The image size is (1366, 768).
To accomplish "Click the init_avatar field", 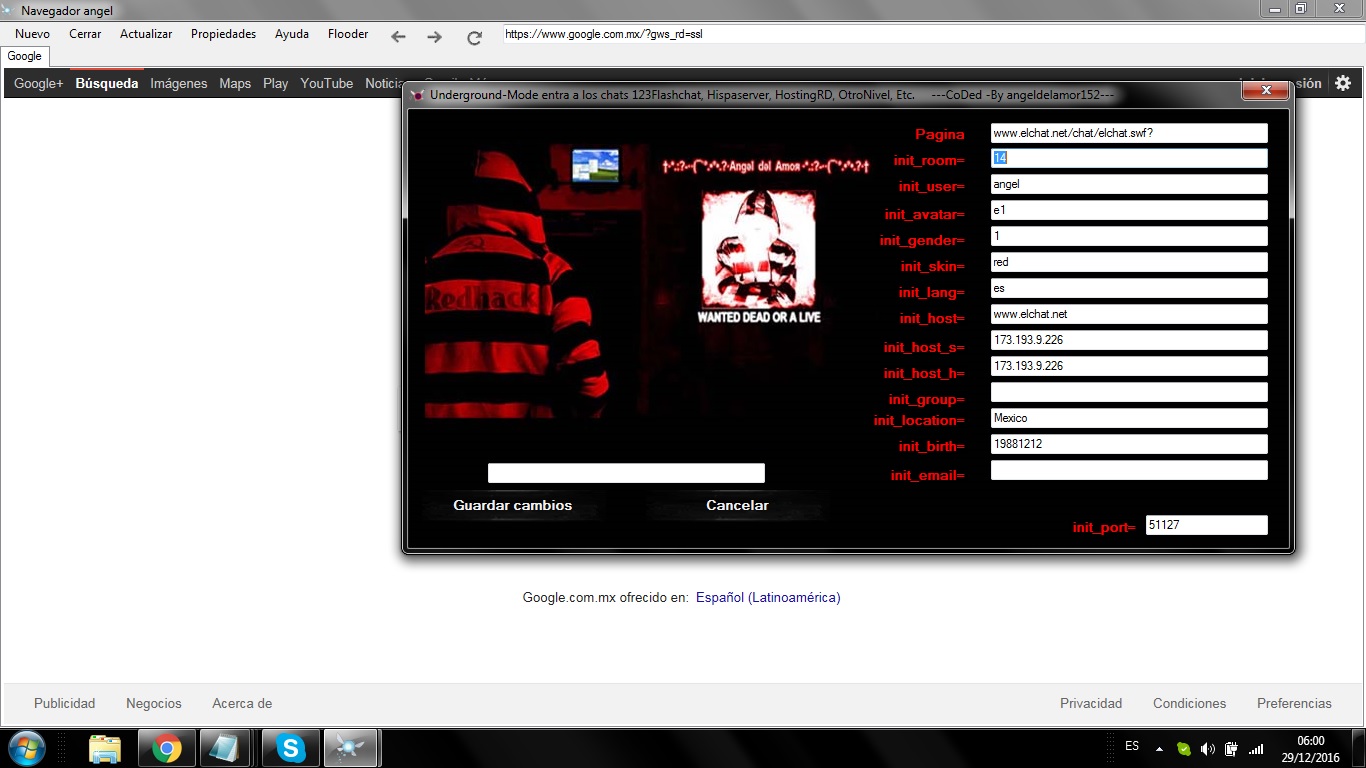I will pos(1129,210).
